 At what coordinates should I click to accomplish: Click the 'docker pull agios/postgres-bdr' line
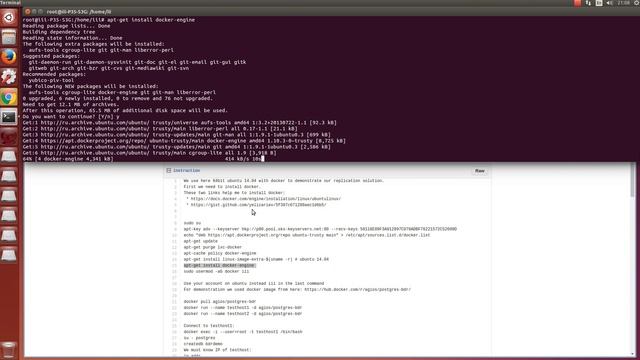coord(220,302)
